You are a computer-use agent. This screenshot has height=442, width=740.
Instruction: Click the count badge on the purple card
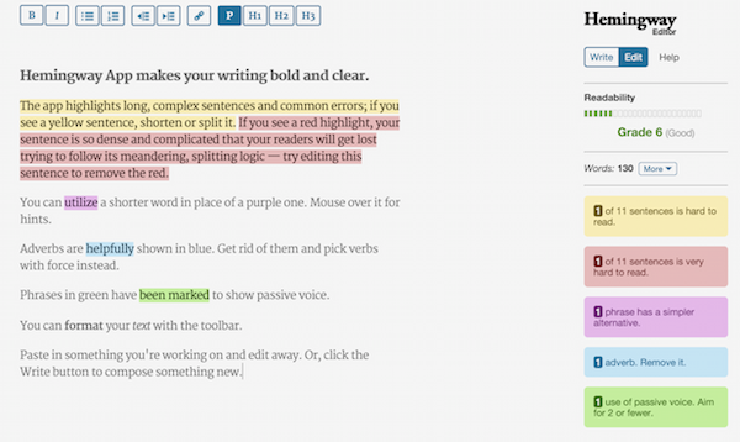[x=597, y=311]
